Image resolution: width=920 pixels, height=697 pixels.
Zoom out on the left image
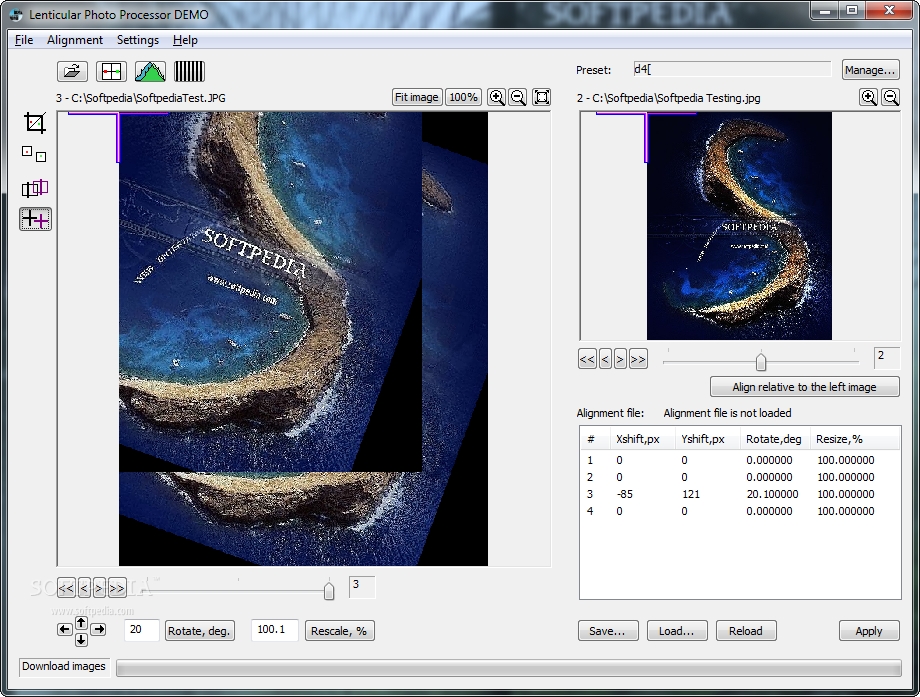pyautogui.click(x=518, y=97)
